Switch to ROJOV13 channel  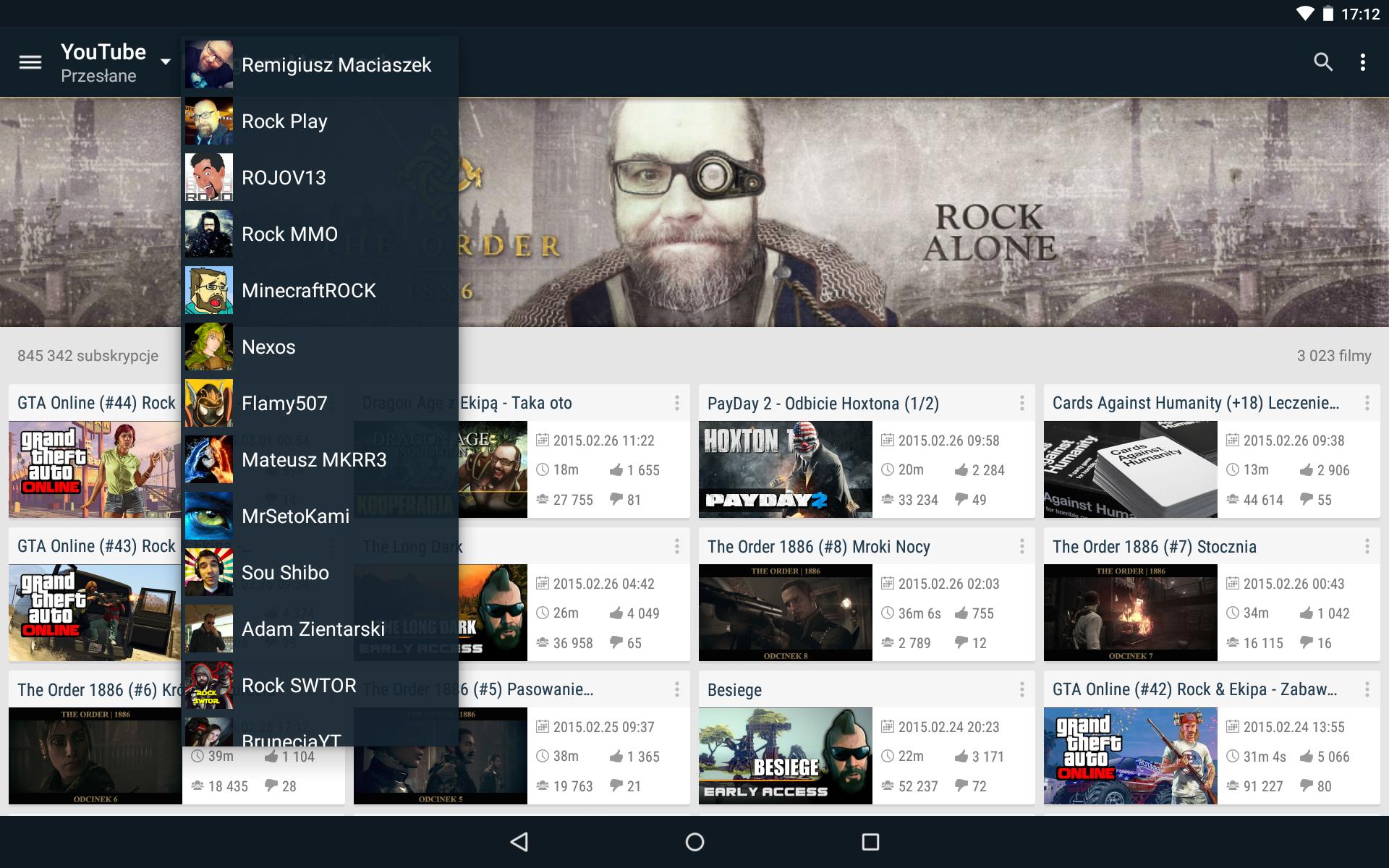[x=320, y=178]
